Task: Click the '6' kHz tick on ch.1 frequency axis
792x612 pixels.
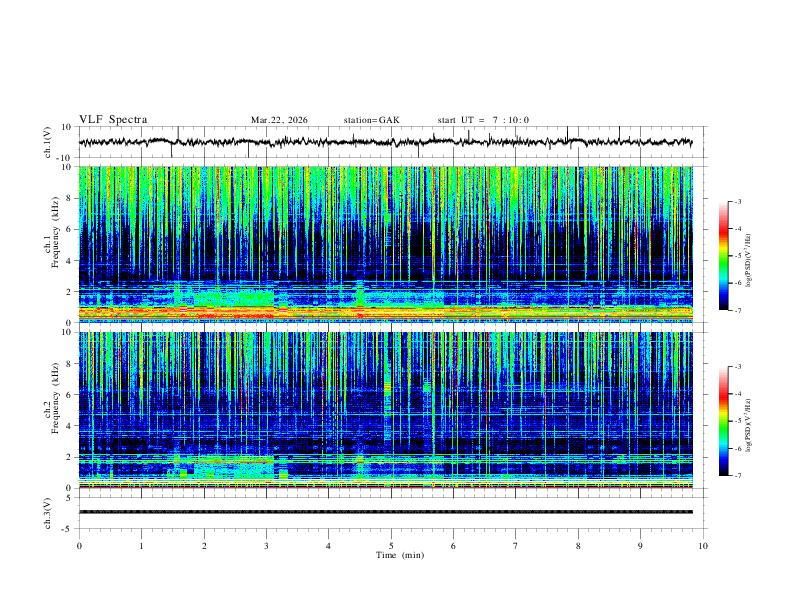Action: tap(70, 229)
